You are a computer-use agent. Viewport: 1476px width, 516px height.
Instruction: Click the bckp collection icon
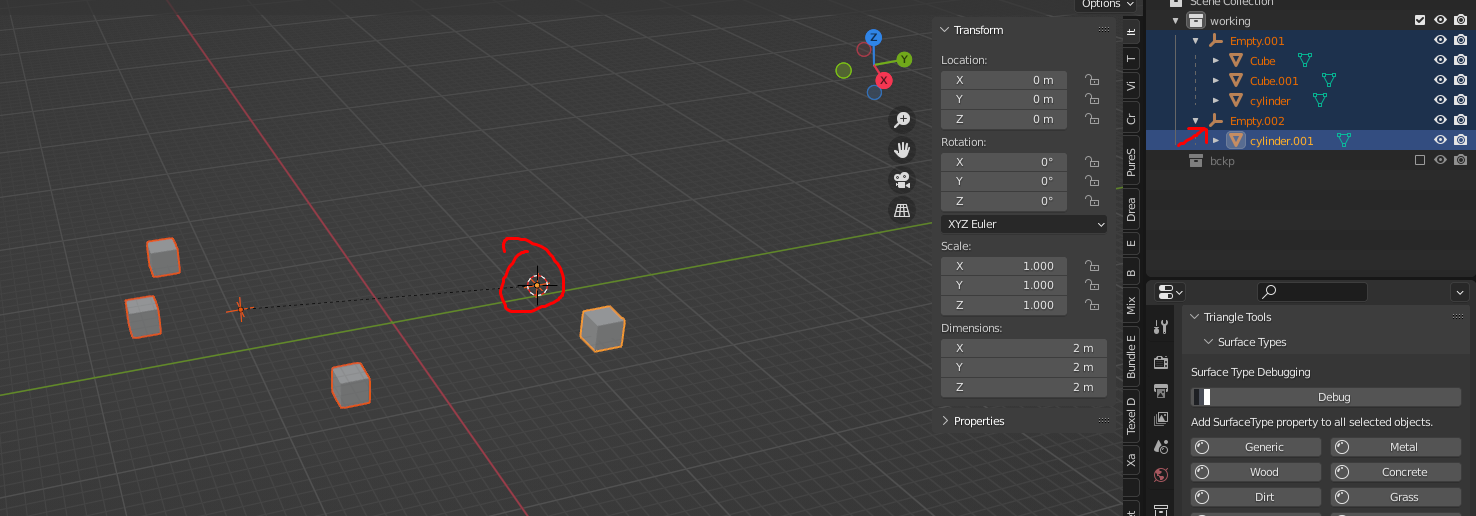[x=1196, y=160]
